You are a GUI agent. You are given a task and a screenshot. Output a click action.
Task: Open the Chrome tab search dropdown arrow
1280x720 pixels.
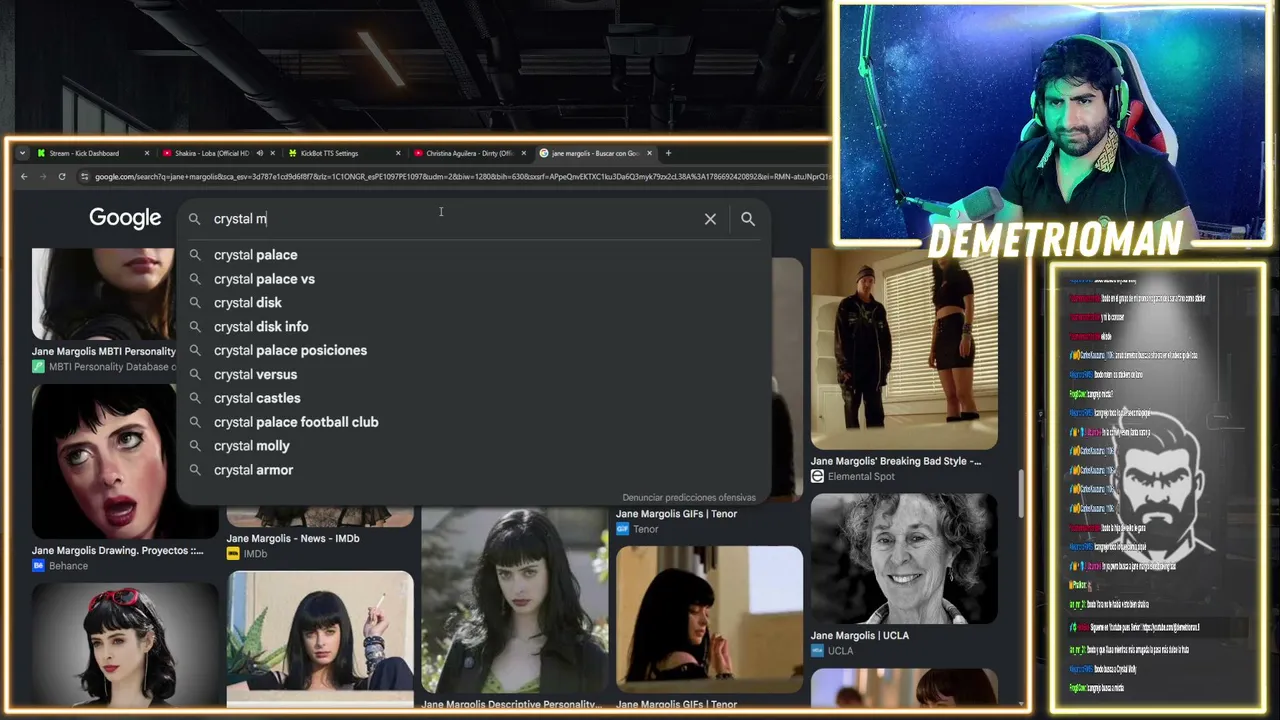click(22, 153)
